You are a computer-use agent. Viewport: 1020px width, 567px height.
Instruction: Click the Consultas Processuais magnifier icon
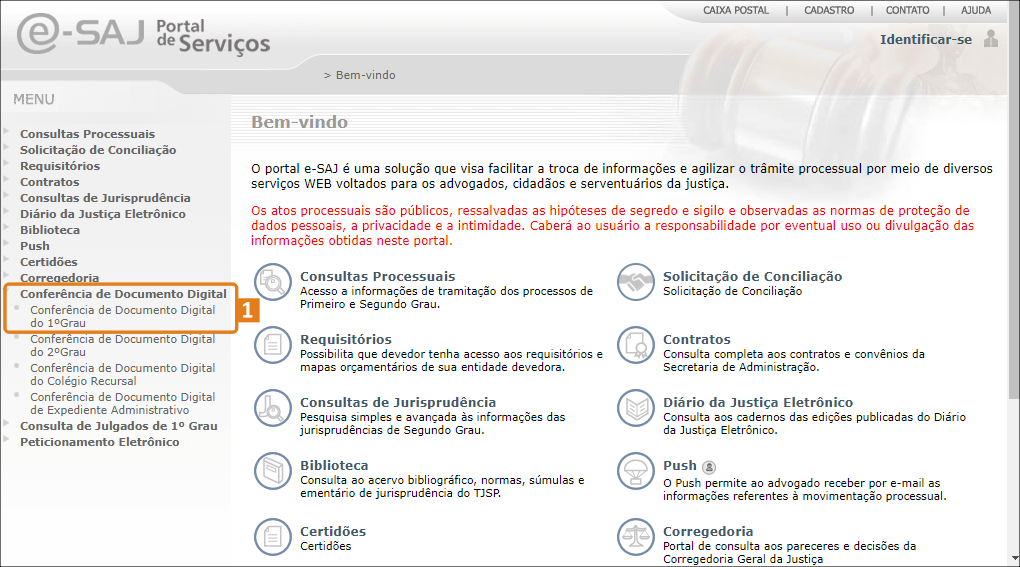point(273,282)
